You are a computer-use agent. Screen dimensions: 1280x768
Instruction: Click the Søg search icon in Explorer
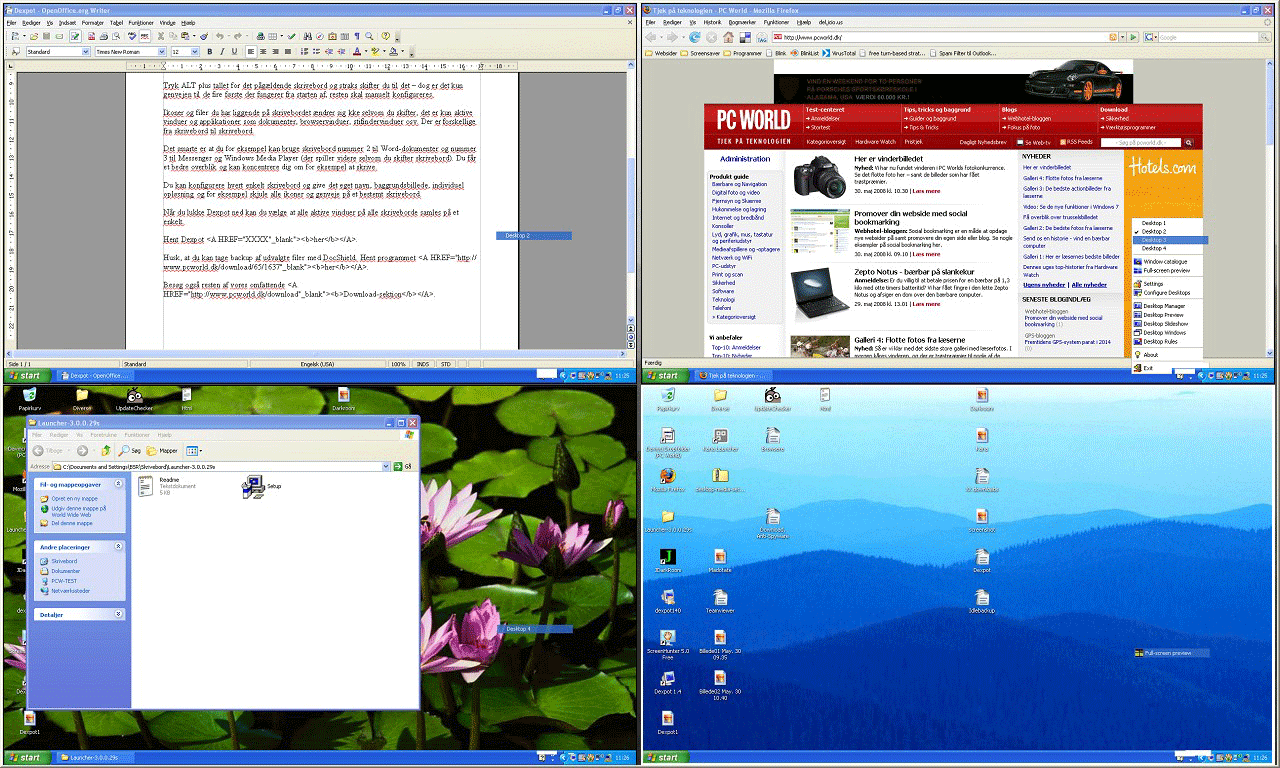125,451
